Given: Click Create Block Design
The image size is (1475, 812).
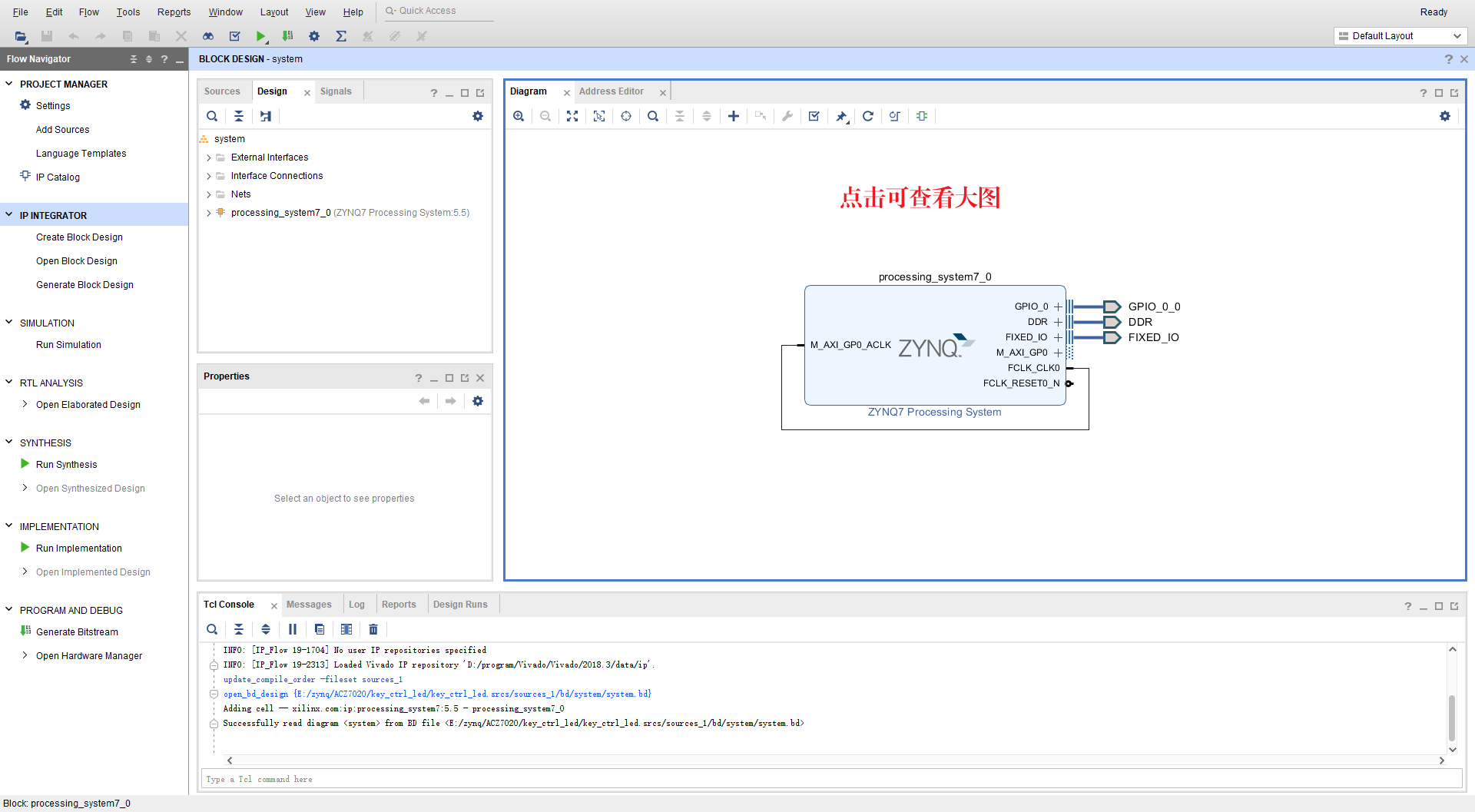Looking at the screenshot, I should click(79, 237).
